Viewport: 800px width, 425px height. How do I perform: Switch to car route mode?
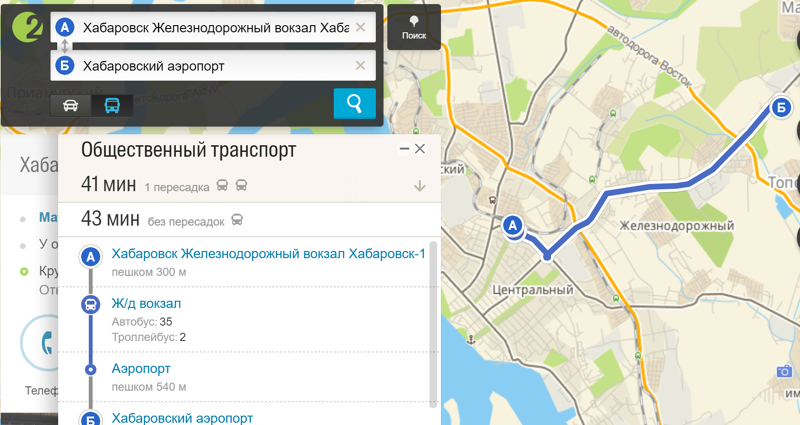[71, 105]
